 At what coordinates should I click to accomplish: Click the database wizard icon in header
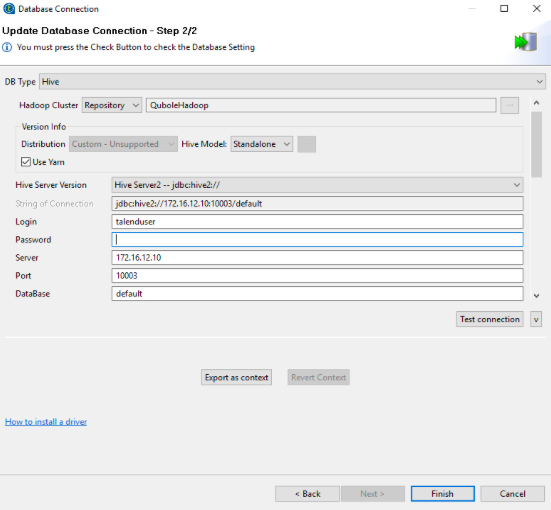(x=526, y=42)
